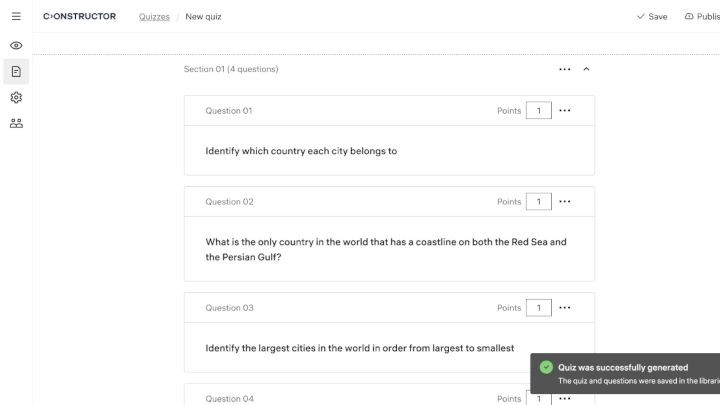The height and width of the screenshot is (405, 720).
Task: Click the New quiz breadcrumb title
Action: point(204,17)
